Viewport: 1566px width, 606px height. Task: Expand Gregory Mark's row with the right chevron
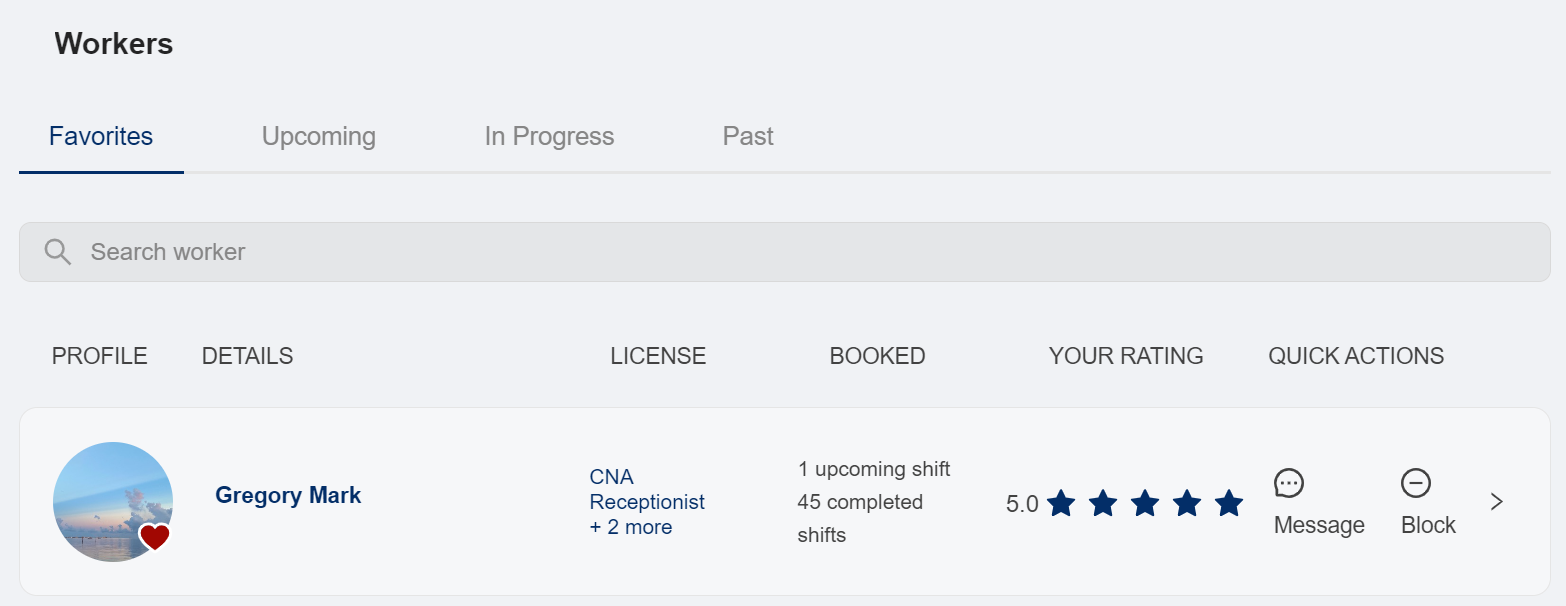point(1496,501)
